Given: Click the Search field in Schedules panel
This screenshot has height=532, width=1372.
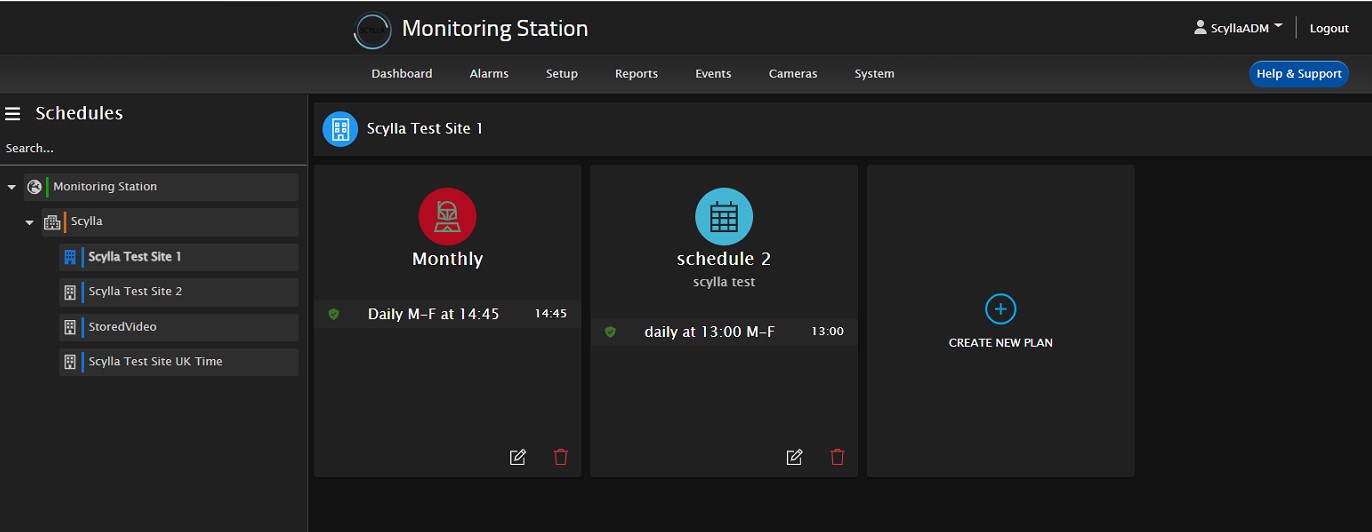Looking at the screenshot, I should [x=150, y=148].
